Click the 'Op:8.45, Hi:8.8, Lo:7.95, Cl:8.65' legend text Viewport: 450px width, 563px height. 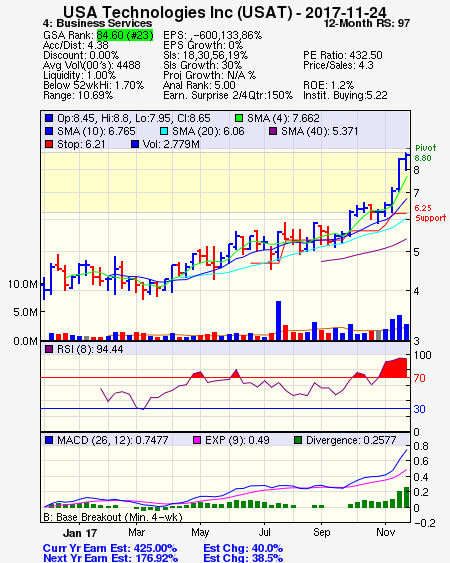[134, 118]
